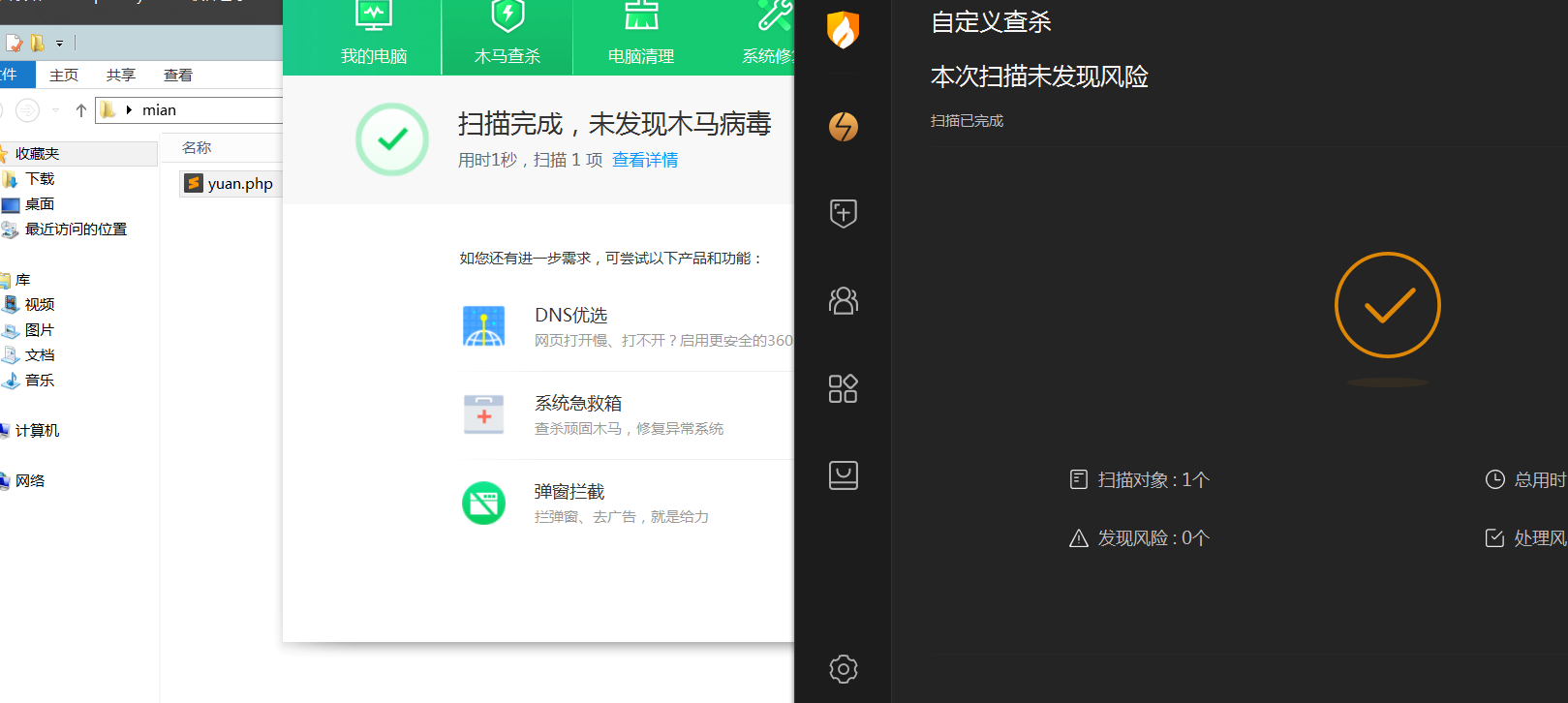The image size is (1568, 703).
Task: Click 发现风险 warning triangle icon
Action: click(1079, 538)
